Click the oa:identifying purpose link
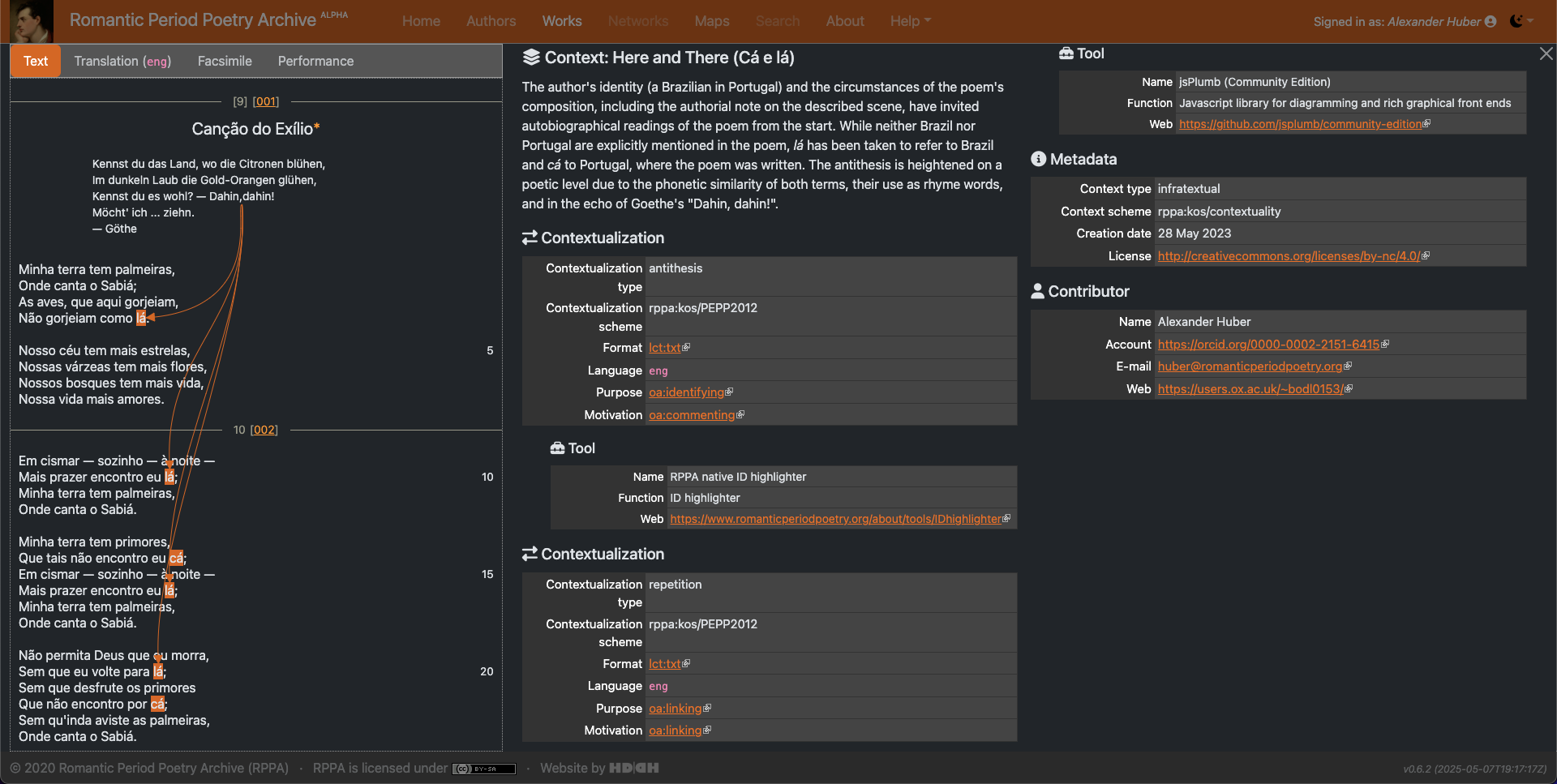Viewport: 1557px width, 784px height. pos(686,392)
